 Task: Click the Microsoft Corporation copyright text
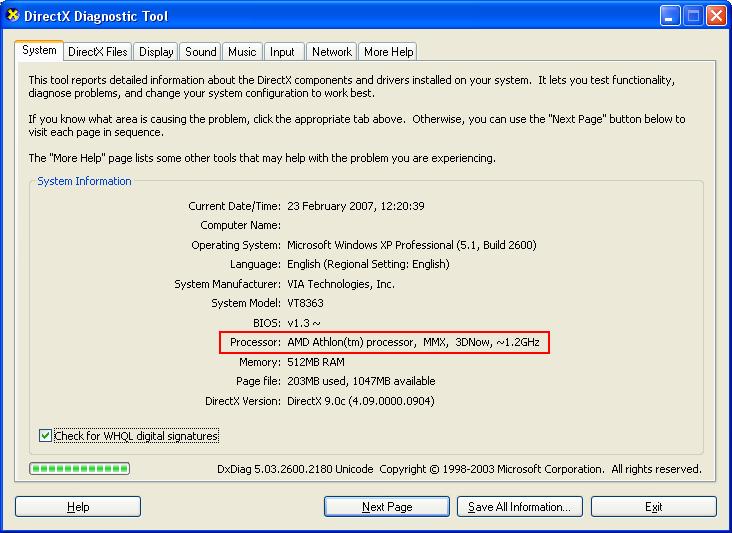pyautogui.click(x=541, y=469)
